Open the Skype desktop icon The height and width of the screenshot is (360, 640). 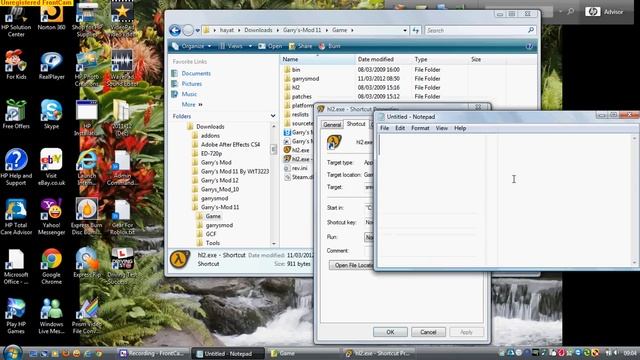(x=51, y=114)
